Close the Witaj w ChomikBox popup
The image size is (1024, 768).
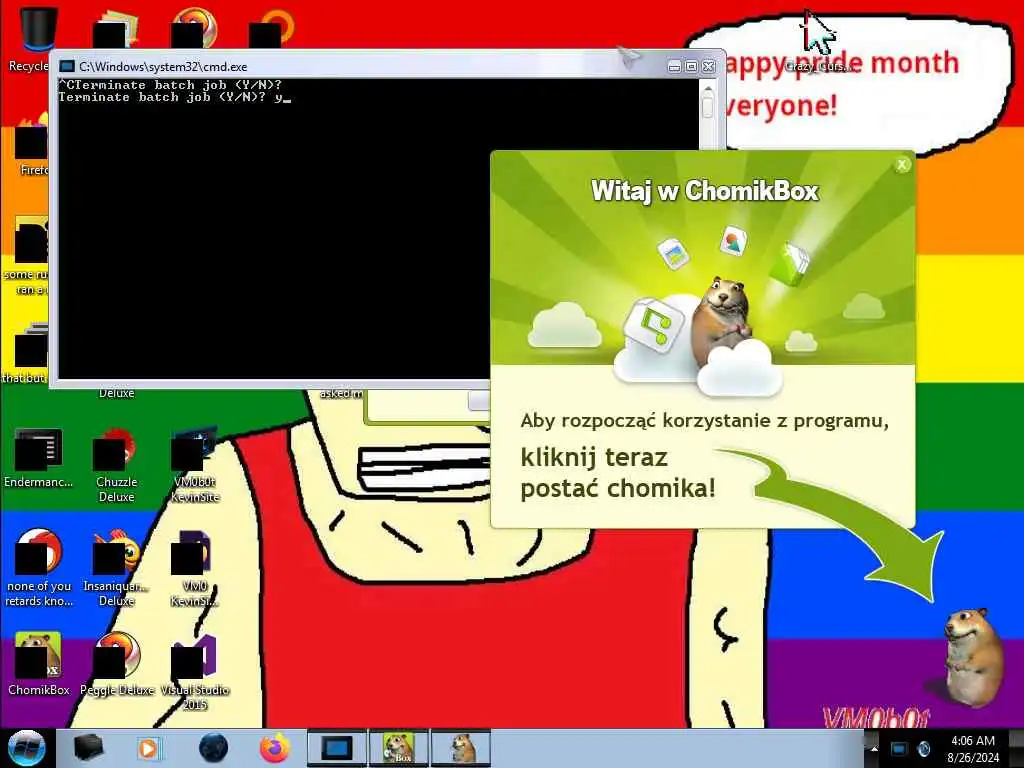902,165
